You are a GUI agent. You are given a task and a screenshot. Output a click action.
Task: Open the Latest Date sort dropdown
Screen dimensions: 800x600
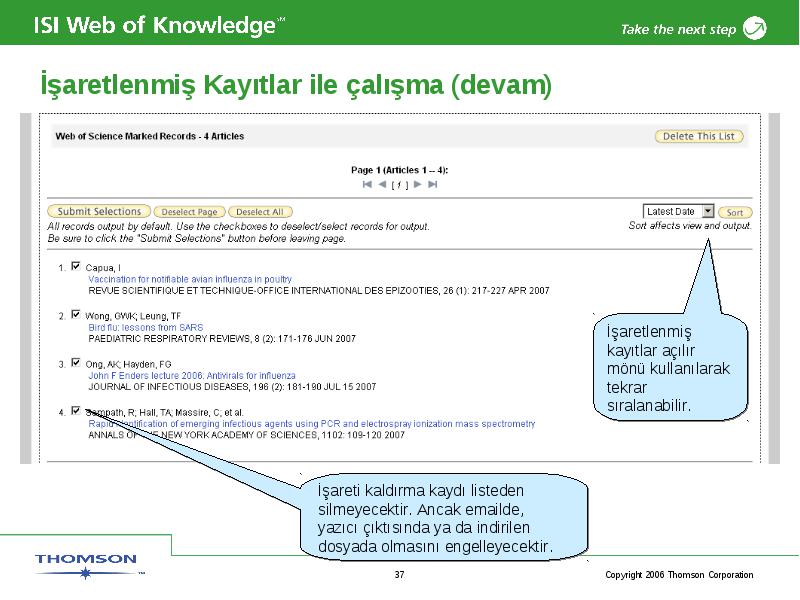(x=678, y=211)
